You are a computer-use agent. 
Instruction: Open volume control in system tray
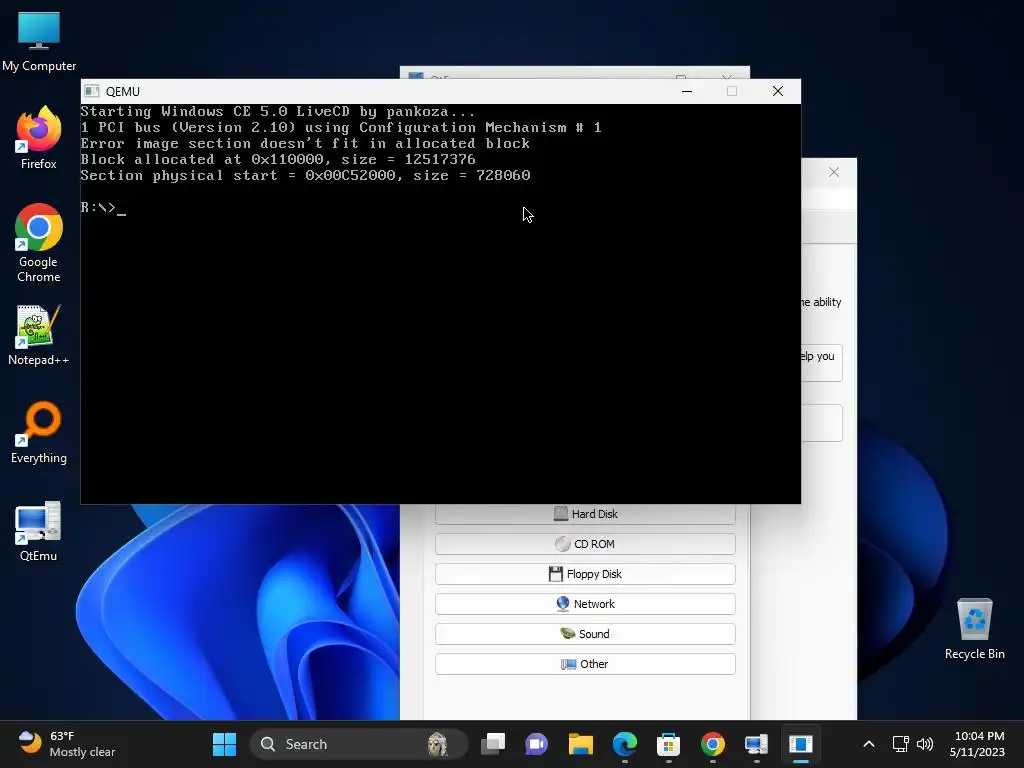[x=925, y=744]
